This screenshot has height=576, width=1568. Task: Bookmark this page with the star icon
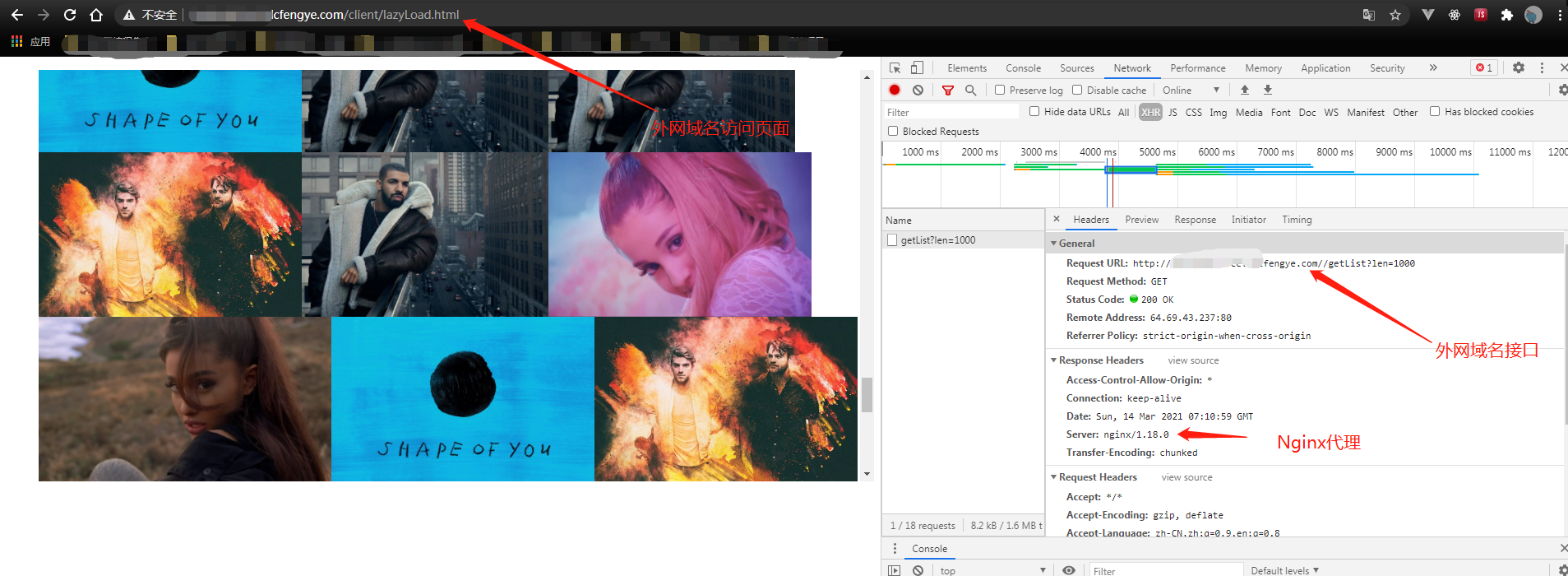point(1395,15)
